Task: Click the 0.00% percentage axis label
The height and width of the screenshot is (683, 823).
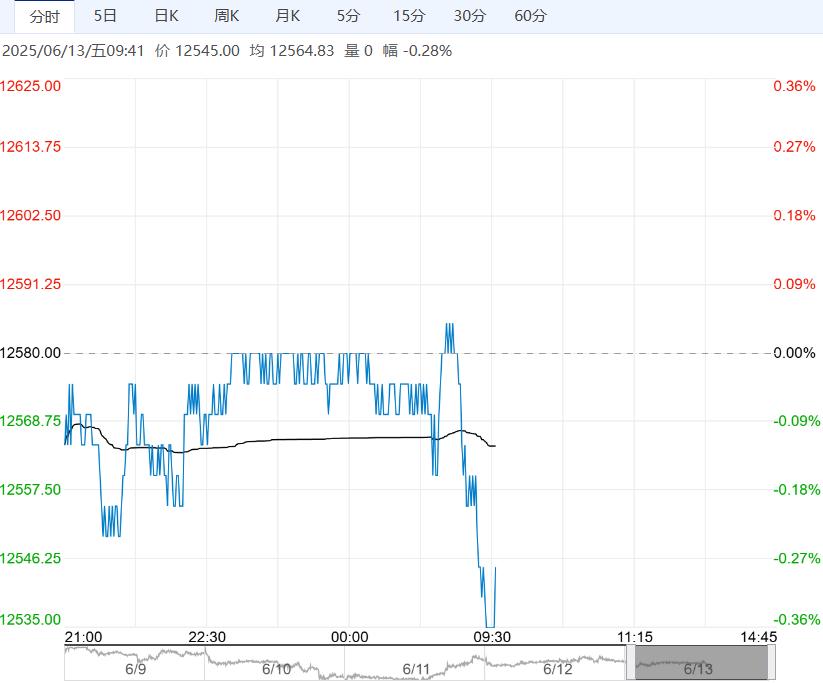Action: tap(794, 353)
